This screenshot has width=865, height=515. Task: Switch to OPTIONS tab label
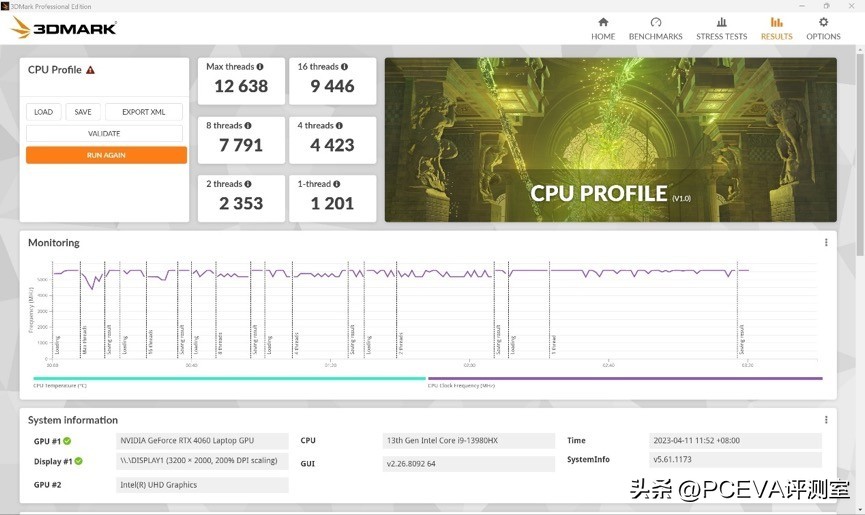(823, 36)
